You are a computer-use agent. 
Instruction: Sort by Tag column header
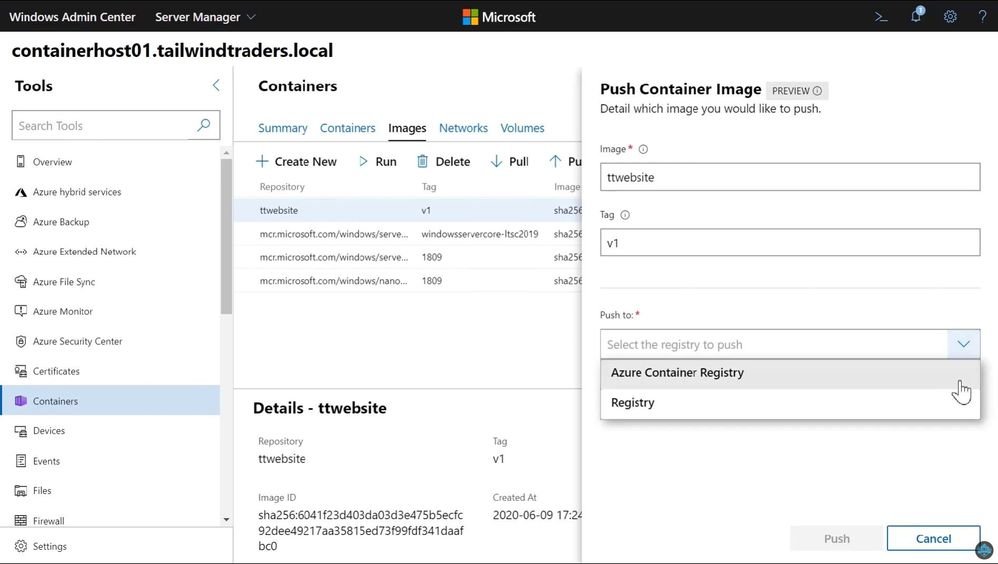click(429, 187)
